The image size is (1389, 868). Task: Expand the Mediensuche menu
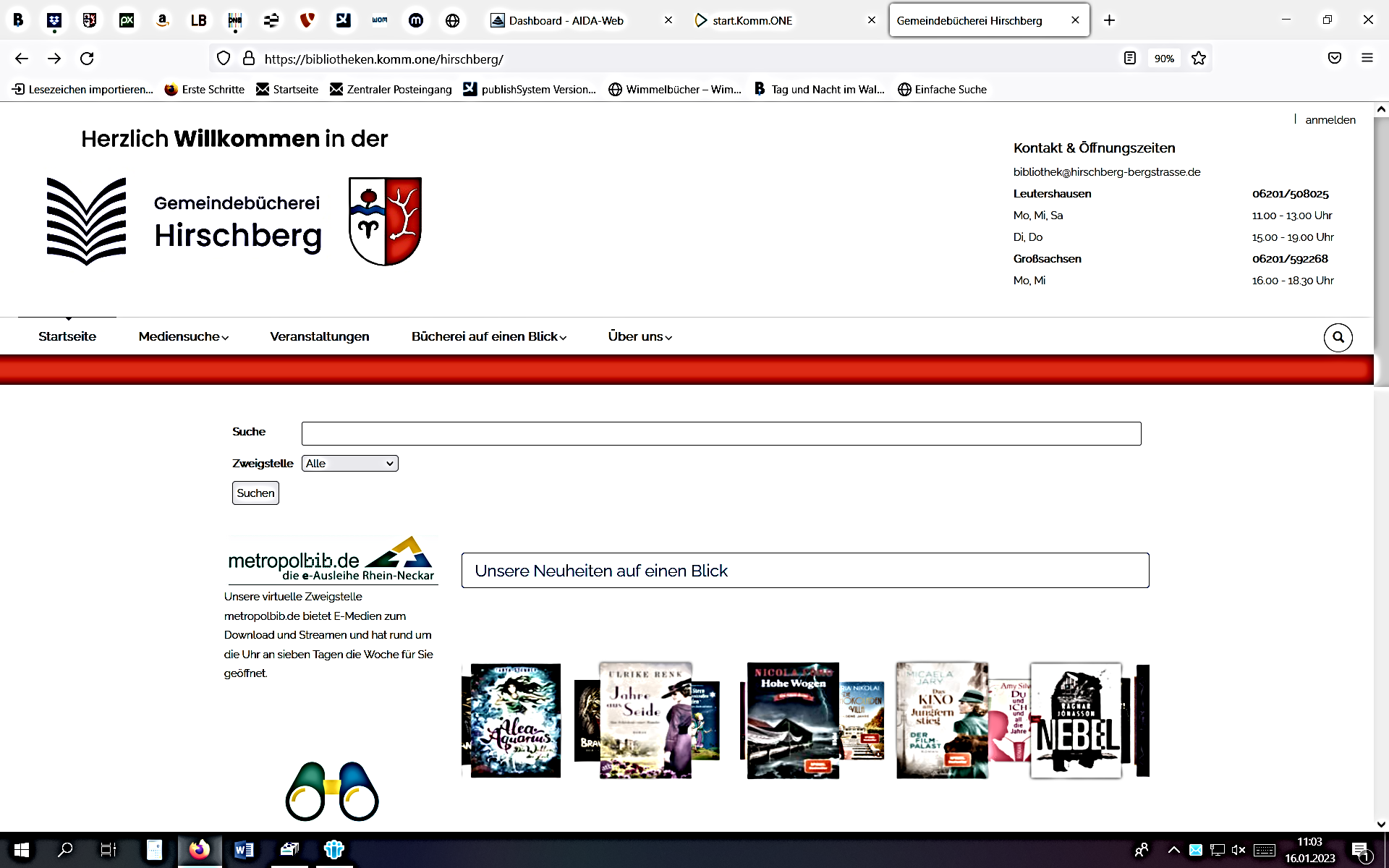[184, 336]
